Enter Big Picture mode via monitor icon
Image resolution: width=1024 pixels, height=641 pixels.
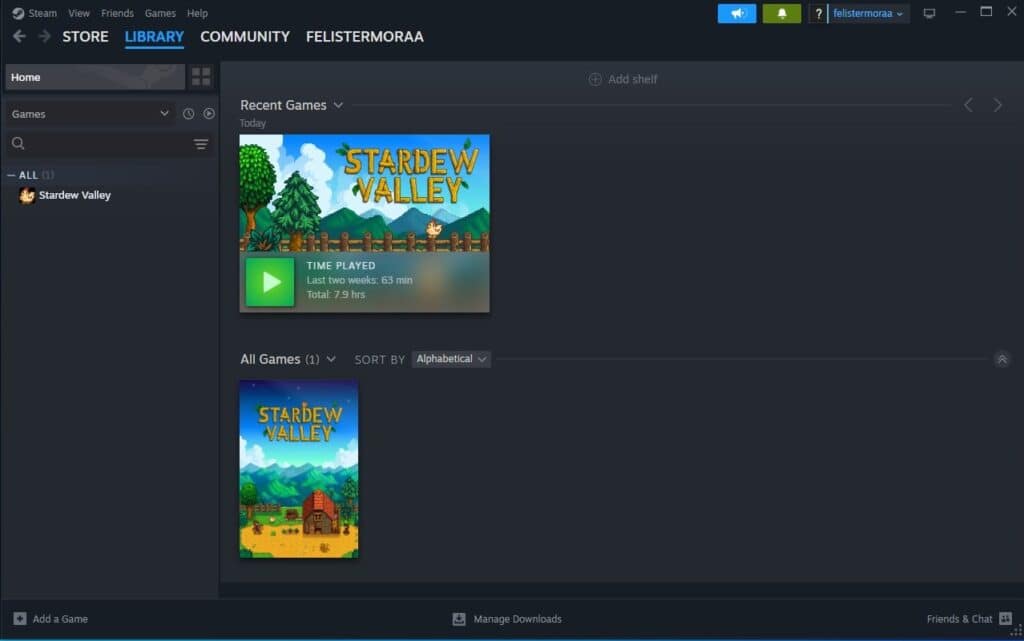point(929,13)
